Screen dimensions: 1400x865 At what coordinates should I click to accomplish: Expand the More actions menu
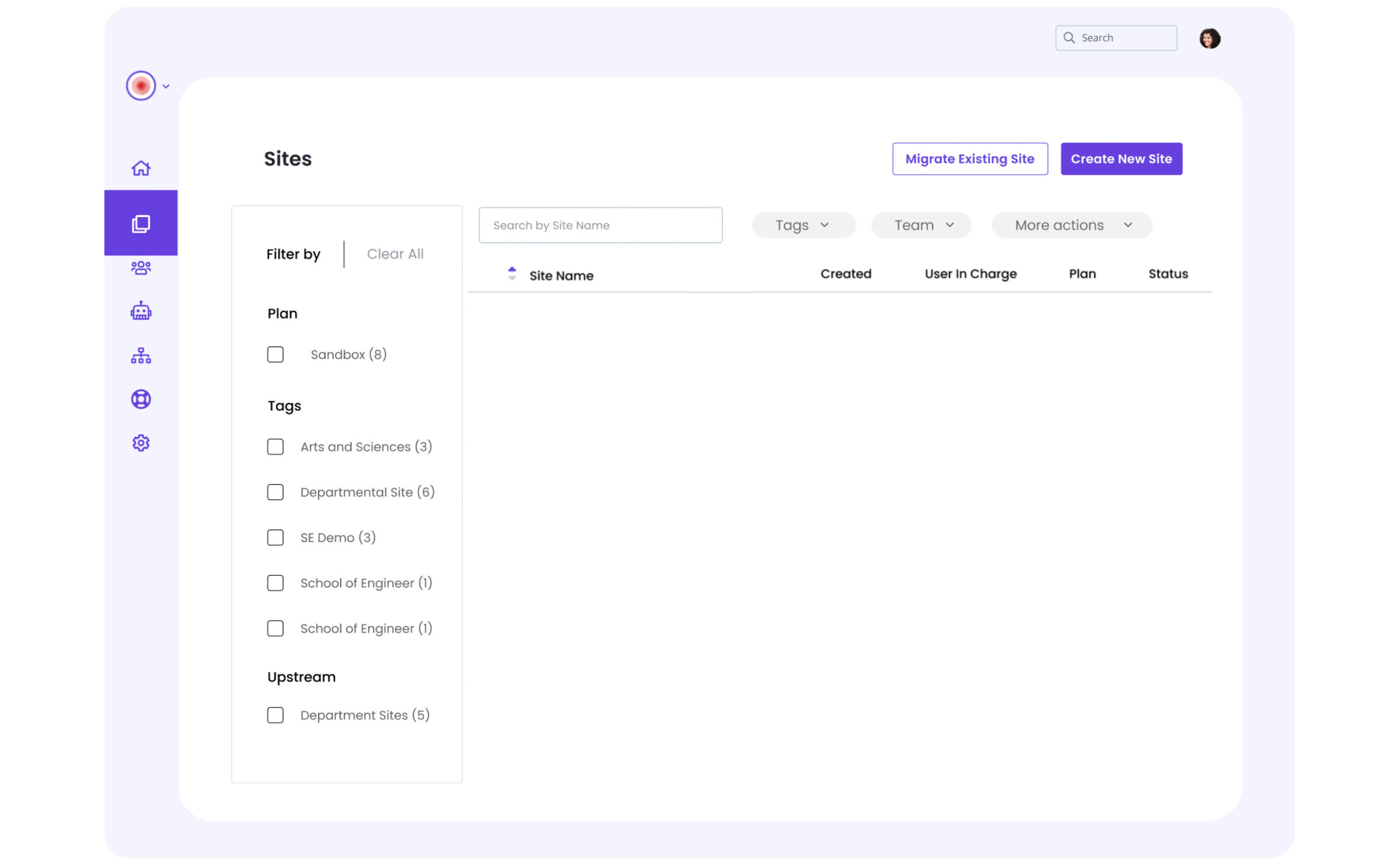coord(1071,225)
